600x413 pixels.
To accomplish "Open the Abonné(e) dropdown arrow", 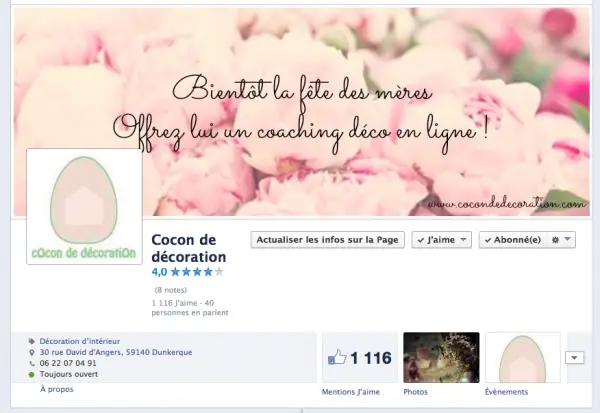I will 568,240.
